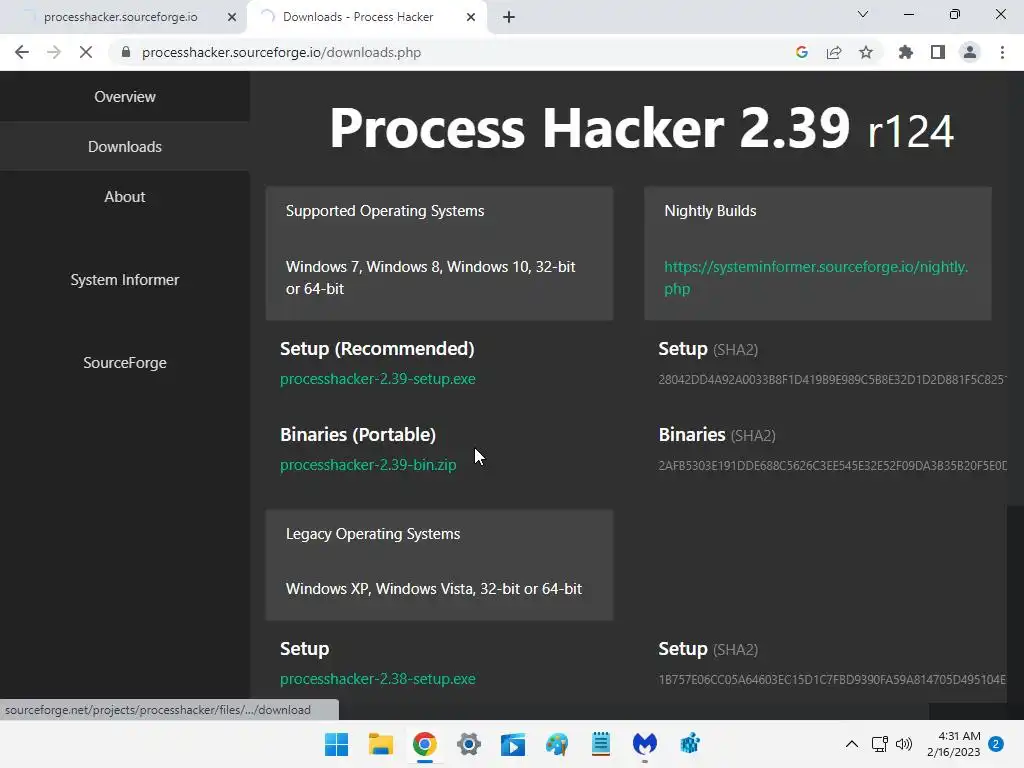
Task: Open the clock showing 4:31 AM
Action: point(953,744)
